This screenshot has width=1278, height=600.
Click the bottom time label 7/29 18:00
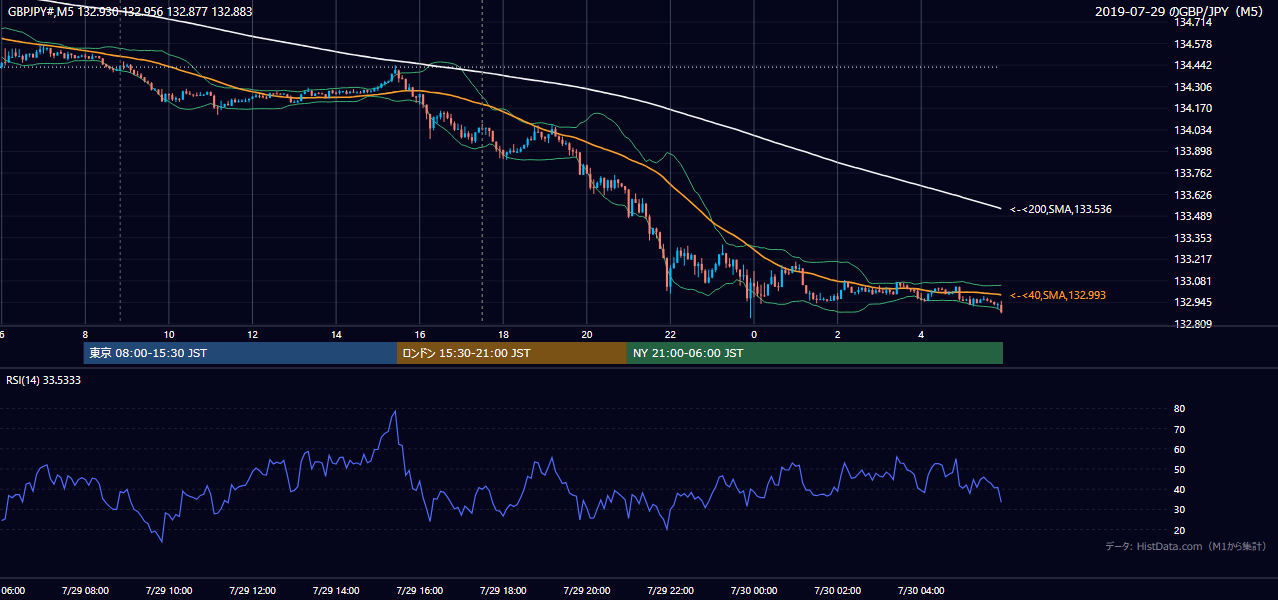coord(503,590)
